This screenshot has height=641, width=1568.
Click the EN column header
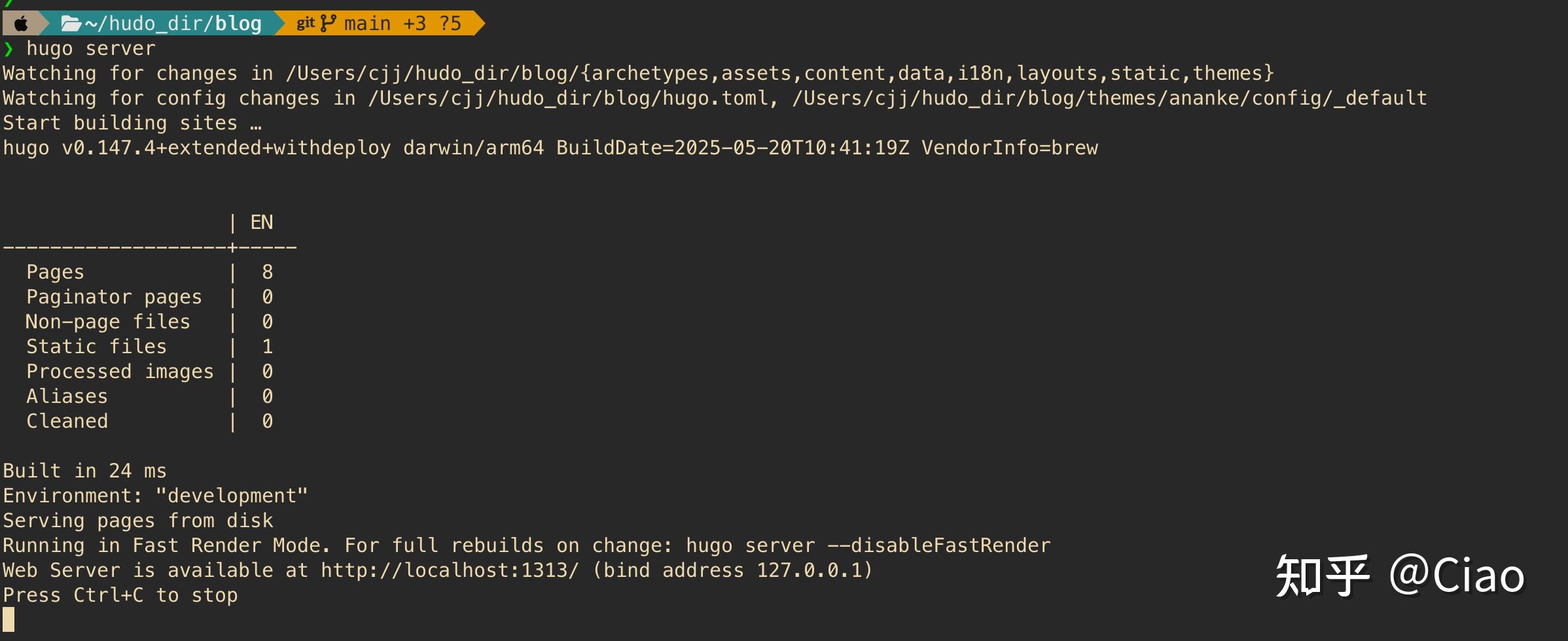262,222
